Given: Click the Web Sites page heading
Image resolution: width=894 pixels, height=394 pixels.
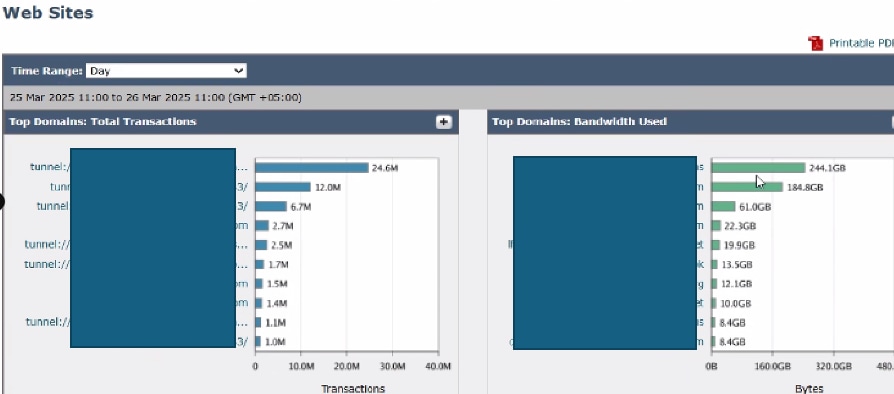Looking at the screenshot, I should point(47,13).
